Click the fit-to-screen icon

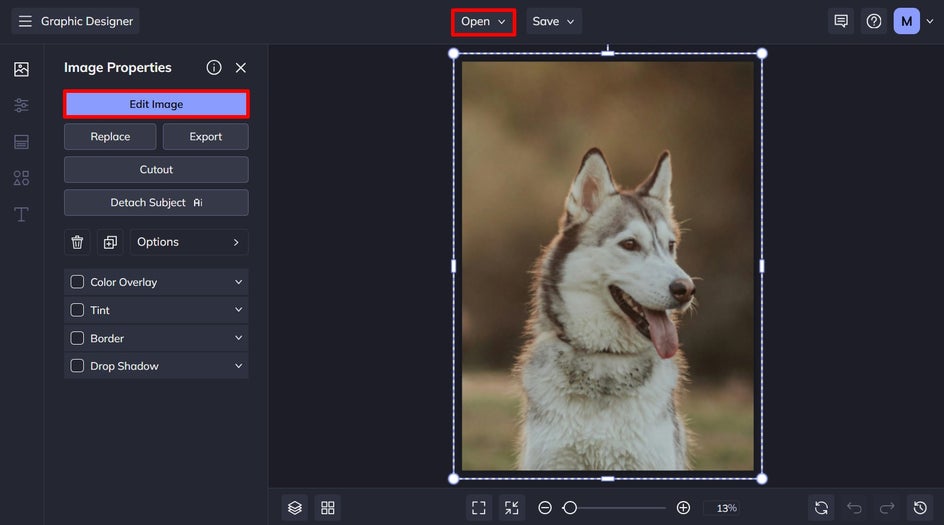coord(478,508)
